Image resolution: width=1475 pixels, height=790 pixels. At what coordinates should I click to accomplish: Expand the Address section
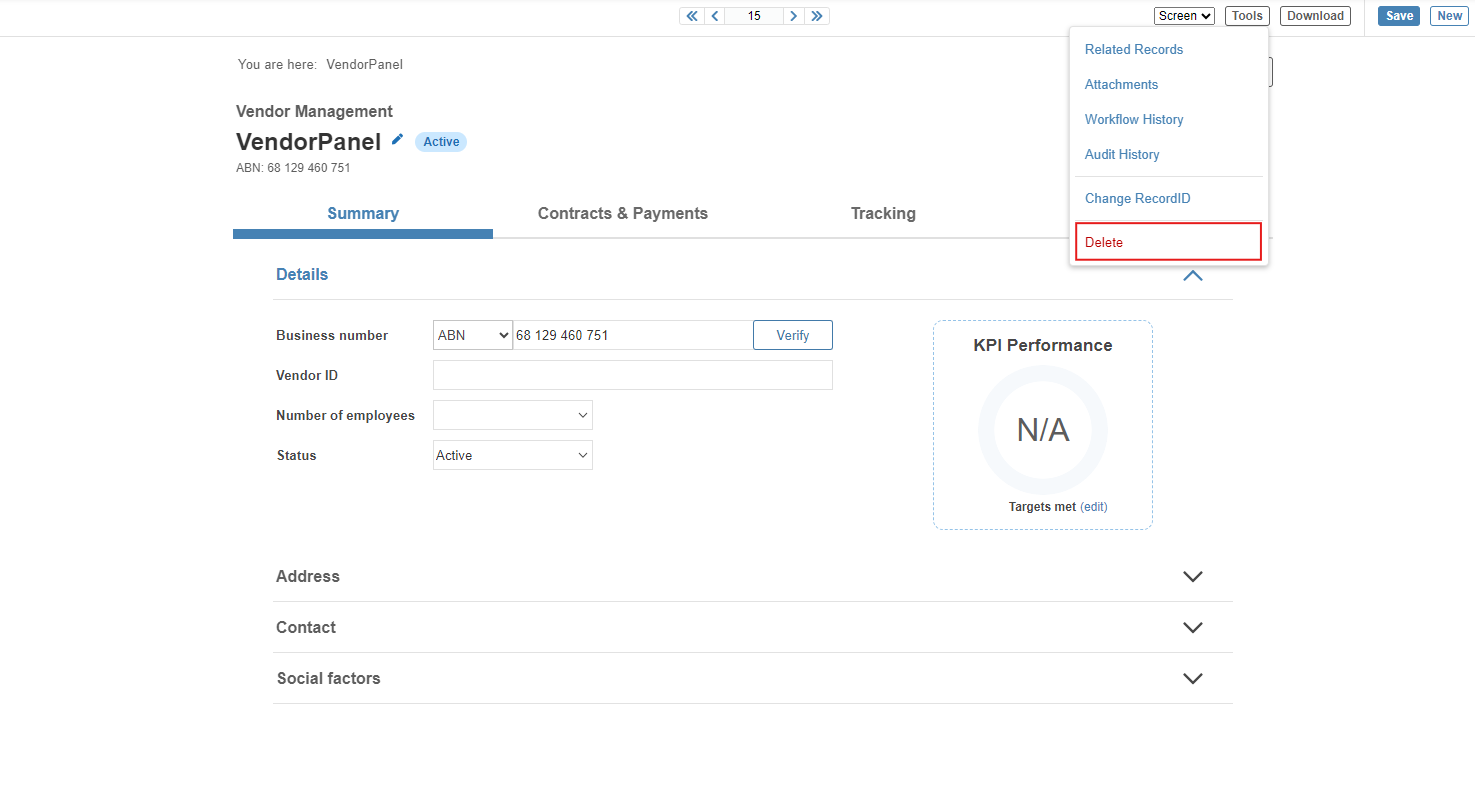[1192, 577]
